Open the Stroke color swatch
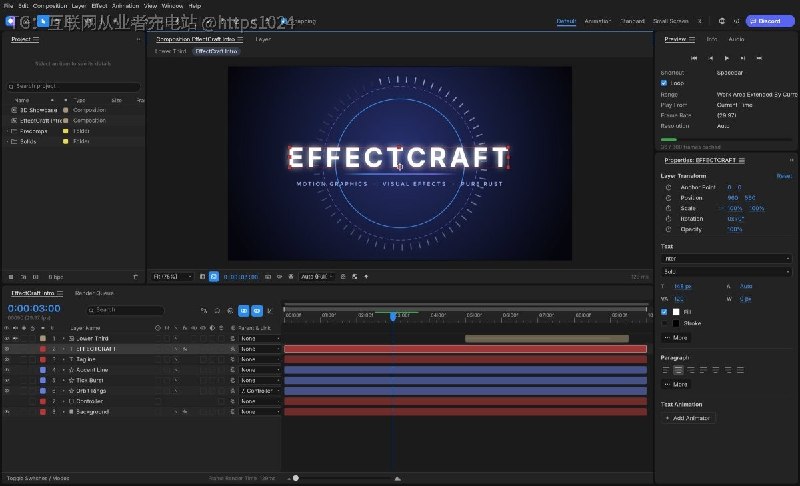 click(676, 323)
